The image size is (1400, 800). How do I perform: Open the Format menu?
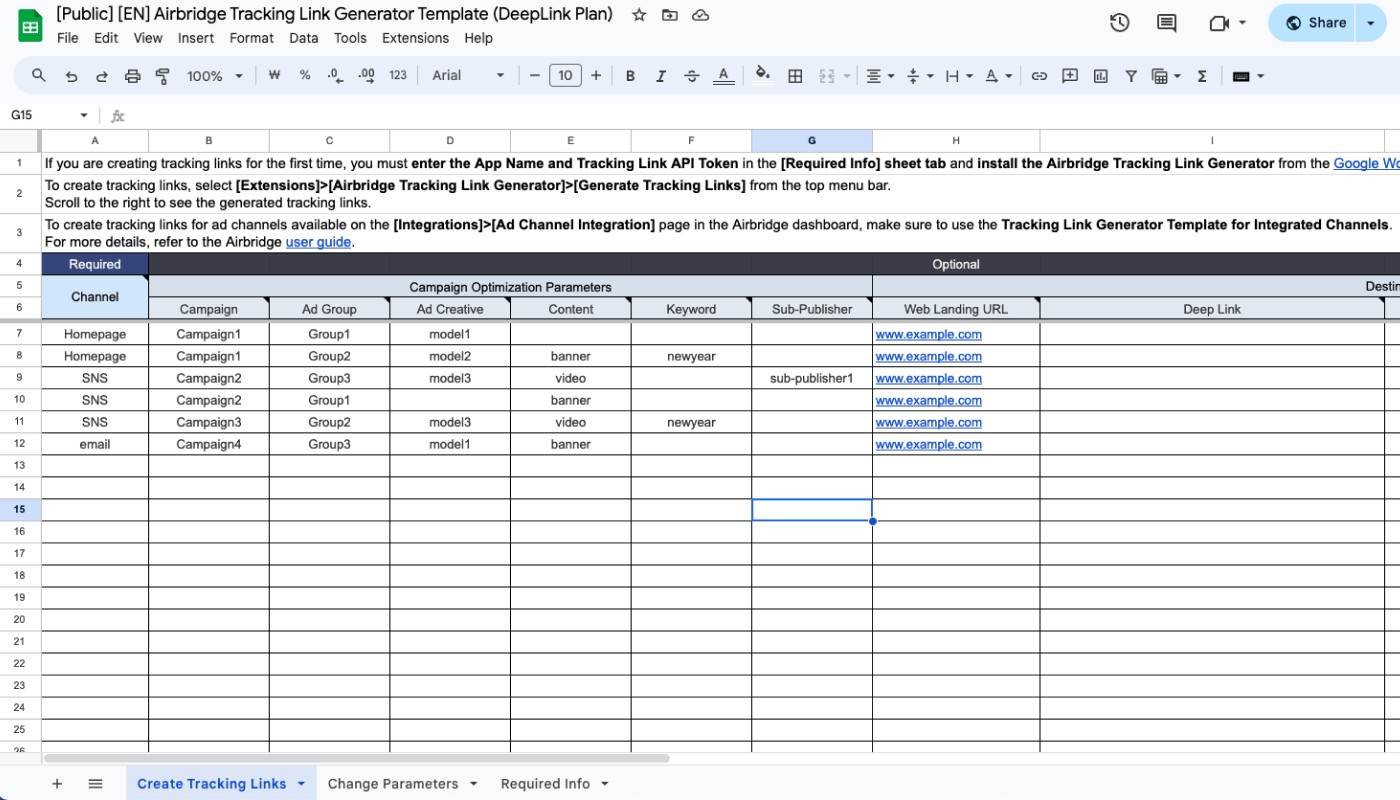click(251, 38)
